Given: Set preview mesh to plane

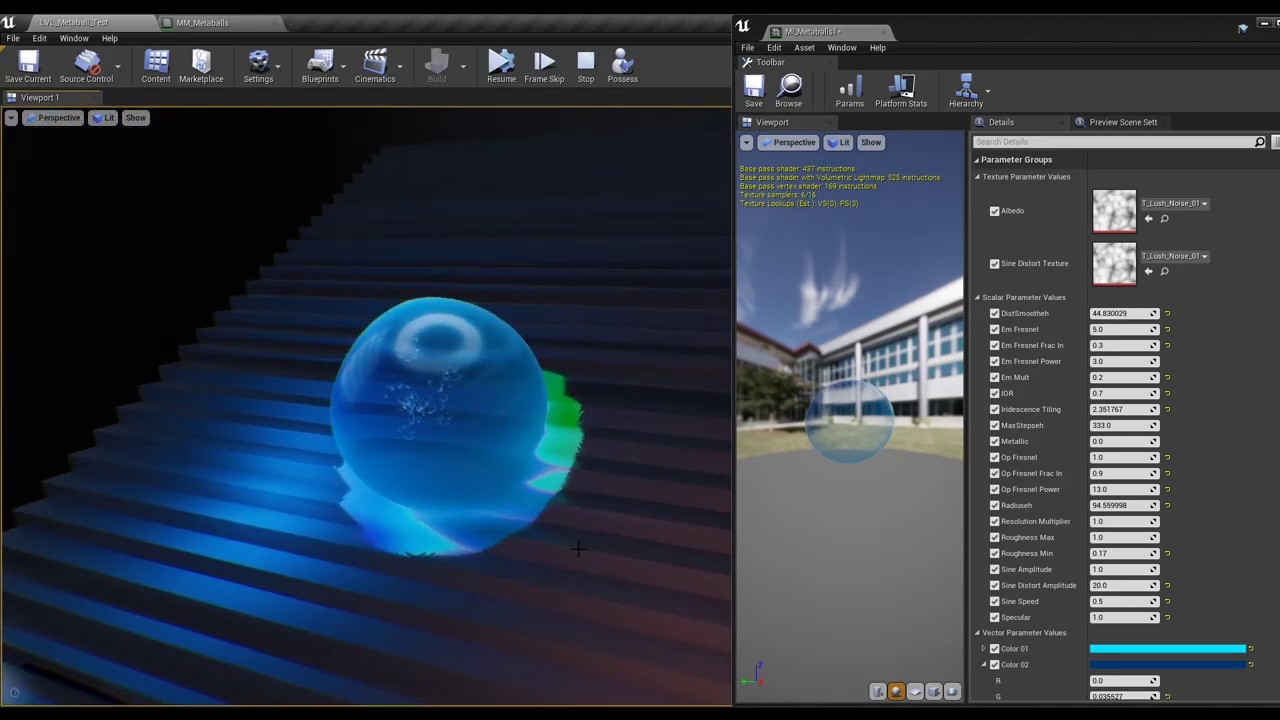Looking at the screenshot, I should tap(915, 692).
